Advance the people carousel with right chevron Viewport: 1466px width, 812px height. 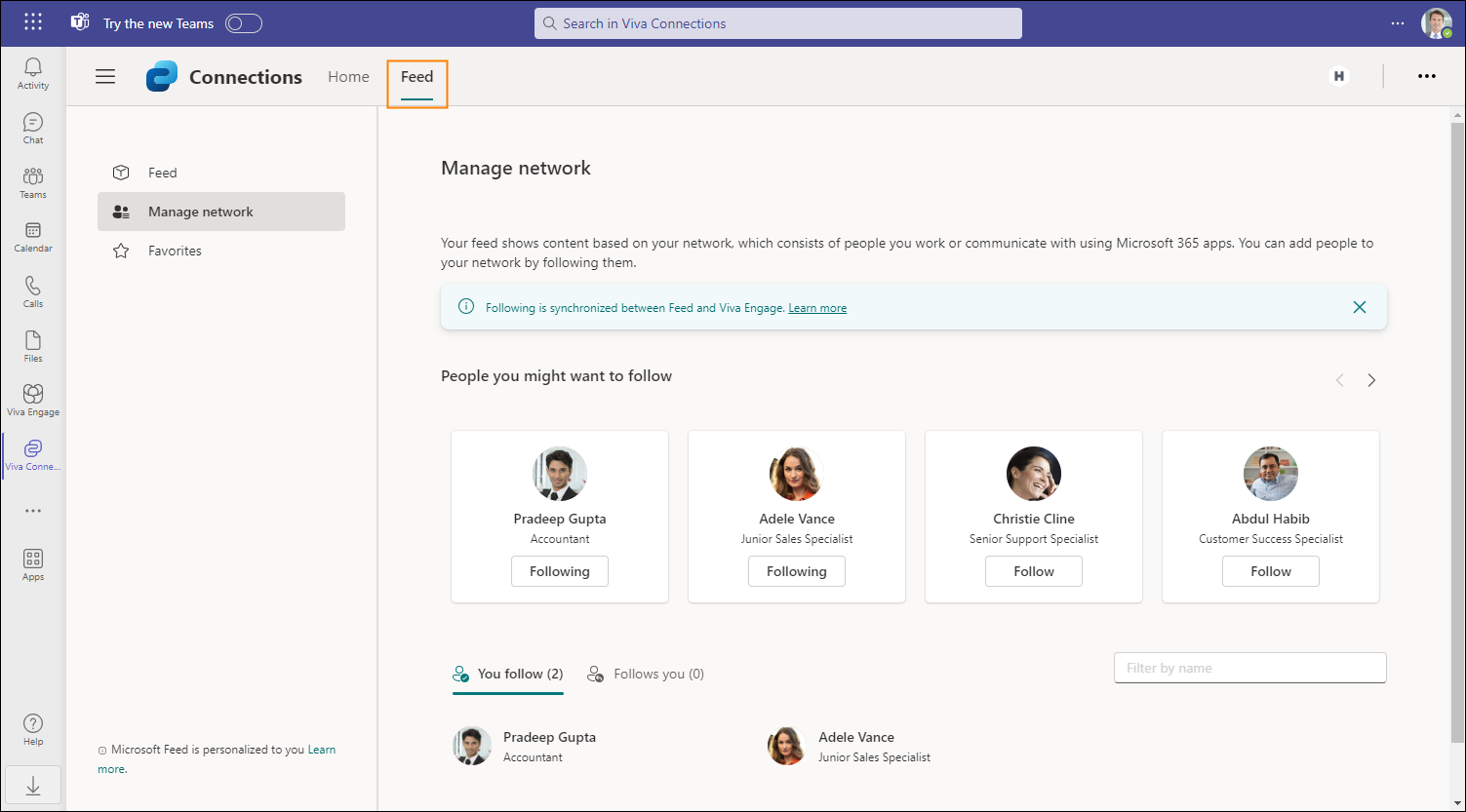[1371, 380]
